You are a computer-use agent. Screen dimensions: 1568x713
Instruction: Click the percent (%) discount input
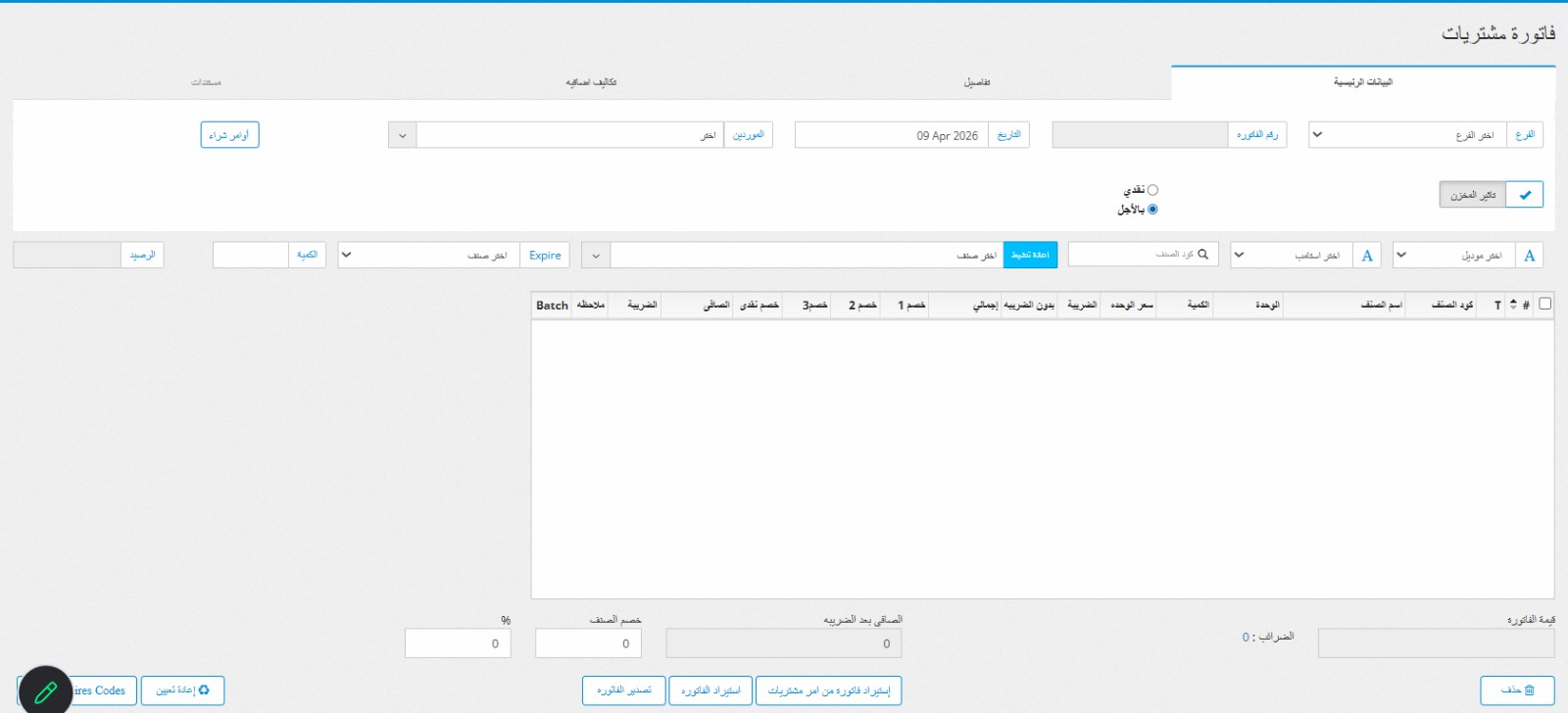coord(458,643)
